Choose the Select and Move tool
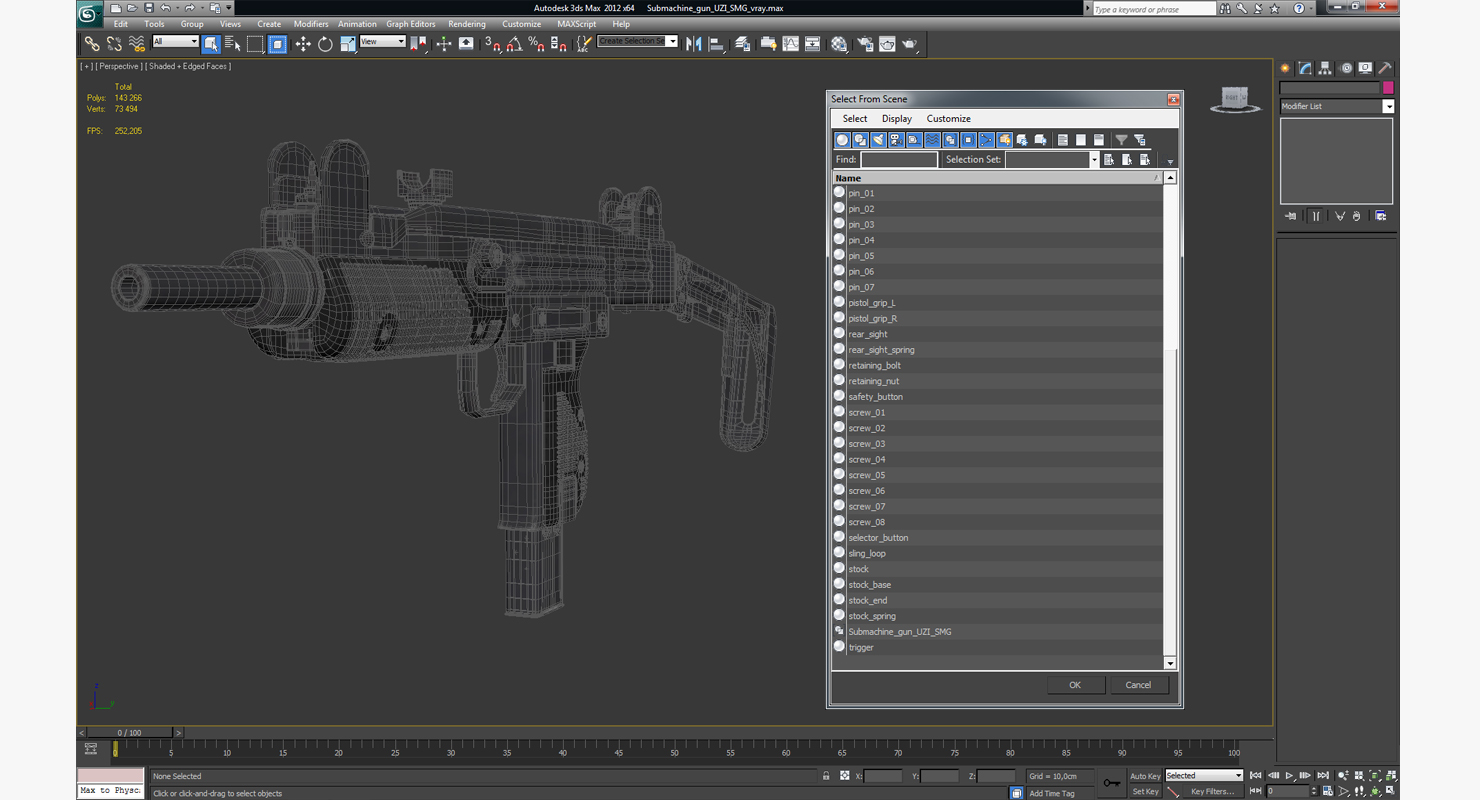Image resolution: width=1480 pixels, height=800 pixels. pos(303,44)
